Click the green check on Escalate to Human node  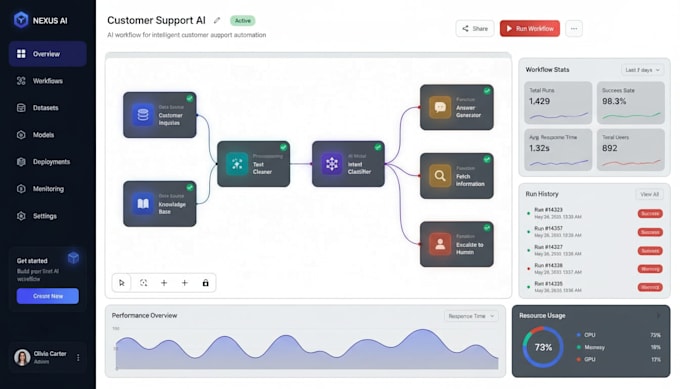coord(487,228)
